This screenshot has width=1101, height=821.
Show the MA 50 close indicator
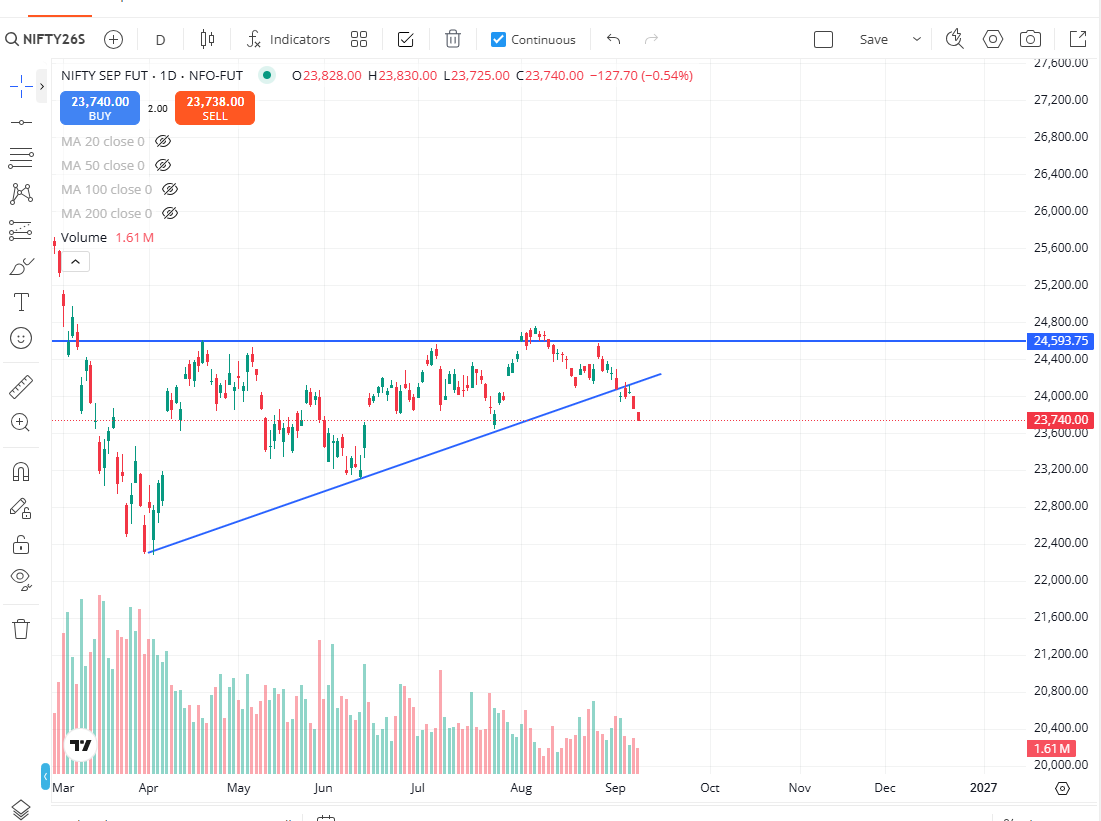click(x=163, y=166)
